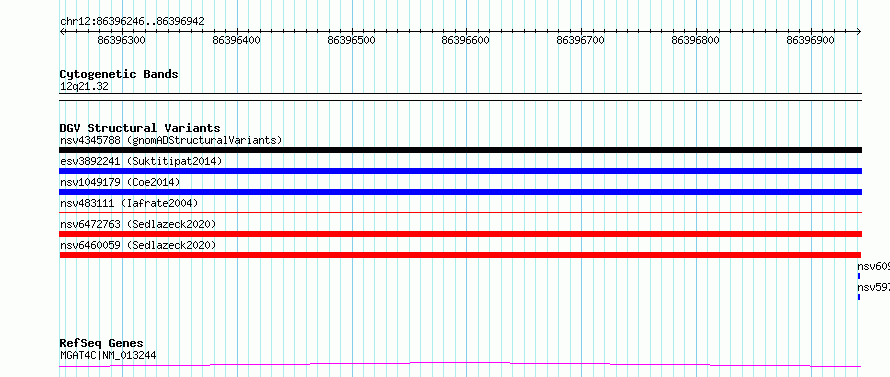
Task: Select the 86396900 ruler position label
Action: (811, 40)
